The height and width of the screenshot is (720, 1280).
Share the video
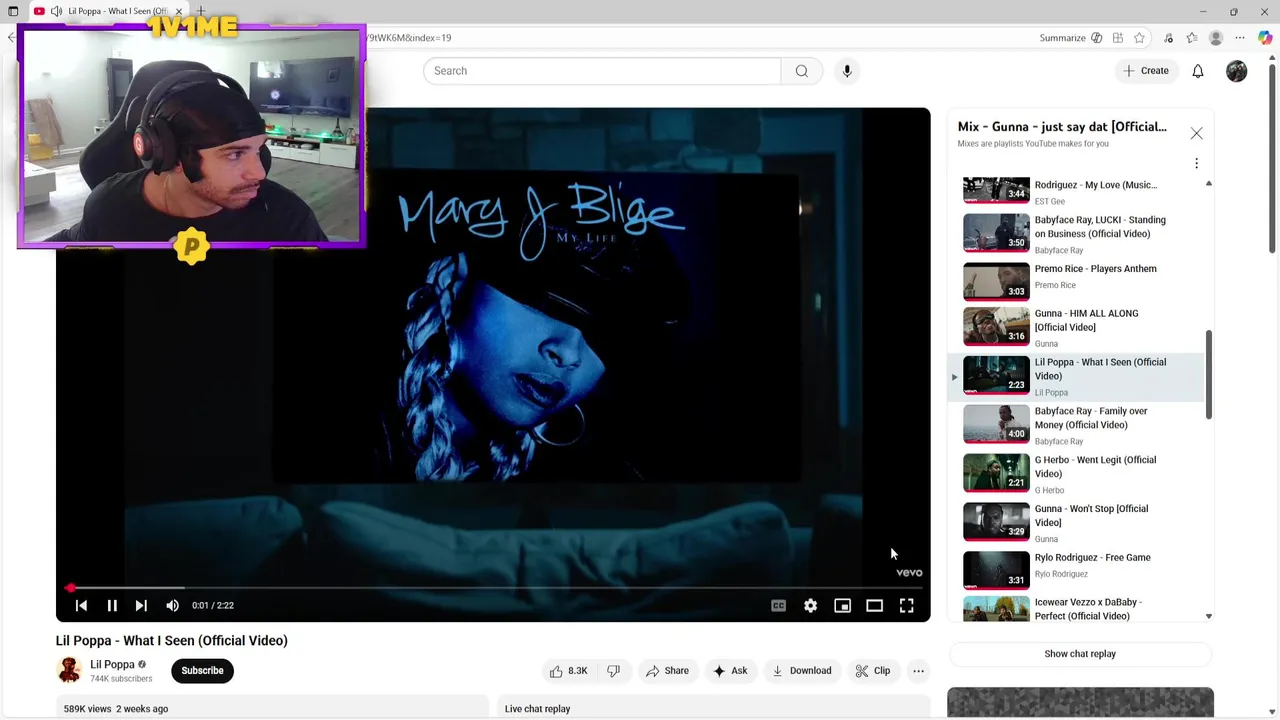[x=667, y=671]
